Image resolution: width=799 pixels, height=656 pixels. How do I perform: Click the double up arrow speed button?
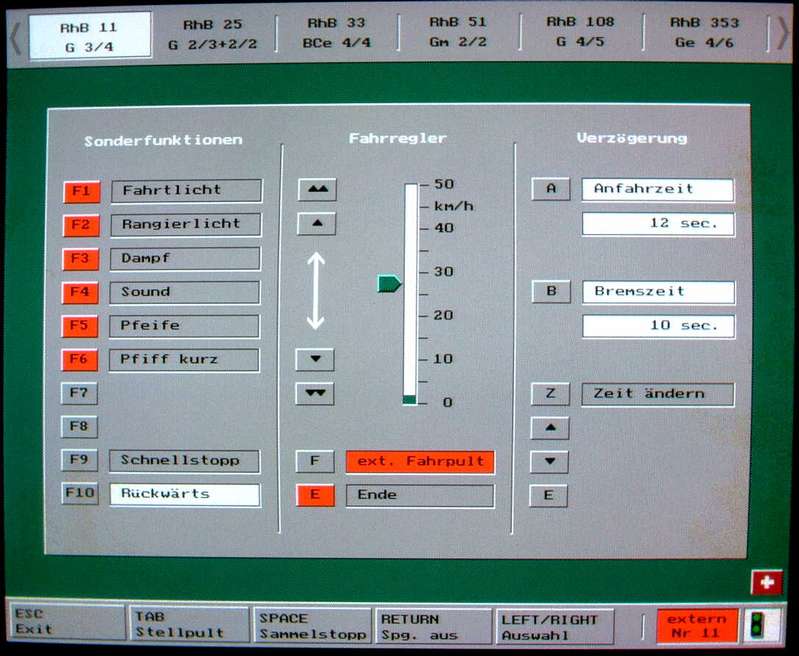[x=316, y=190]
